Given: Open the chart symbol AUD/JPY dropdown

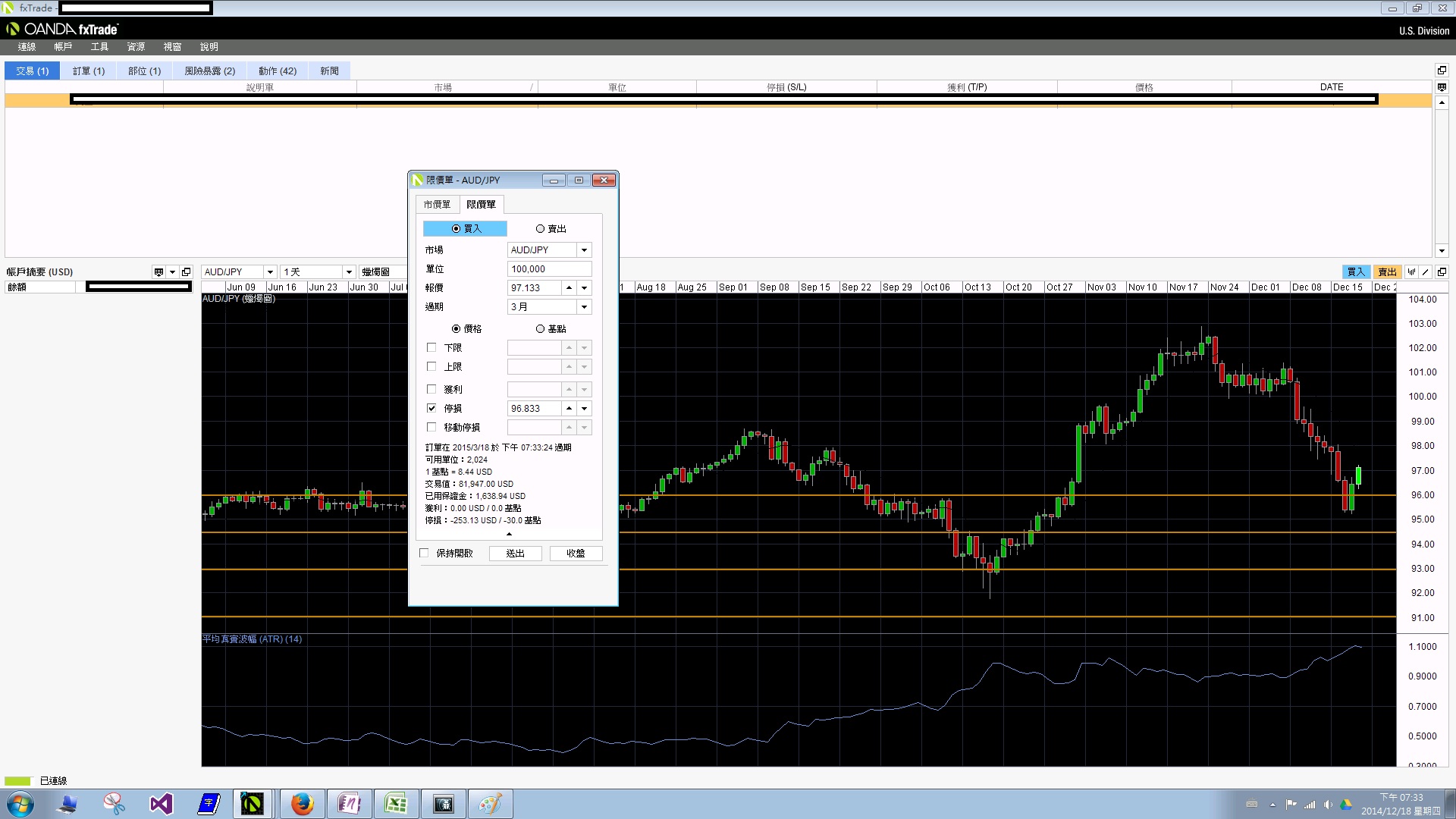Looking at the screenshot, I should click(270, 271).
